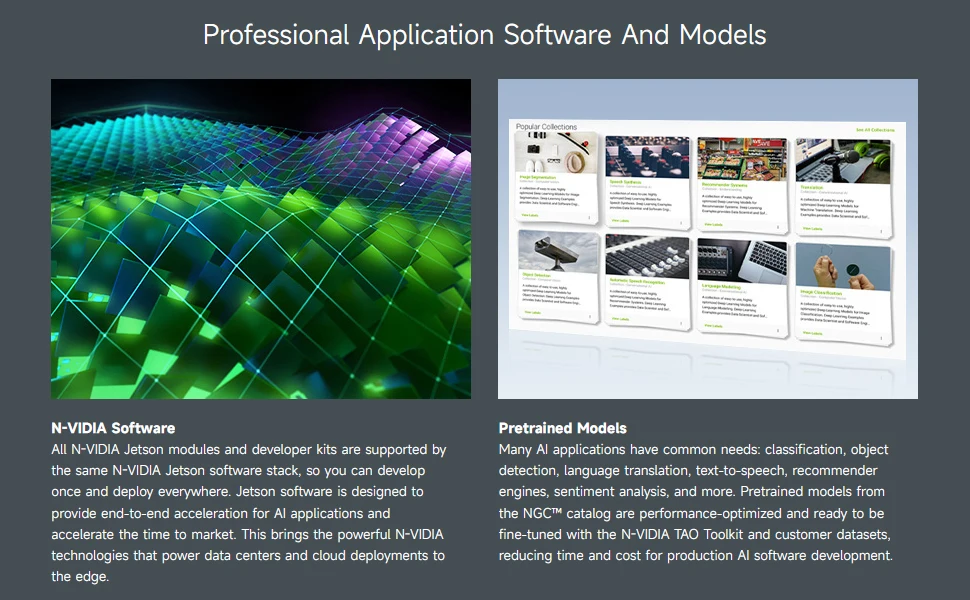
Task: Open the Image Segmentation collection card
Action: tap(557, 178)
